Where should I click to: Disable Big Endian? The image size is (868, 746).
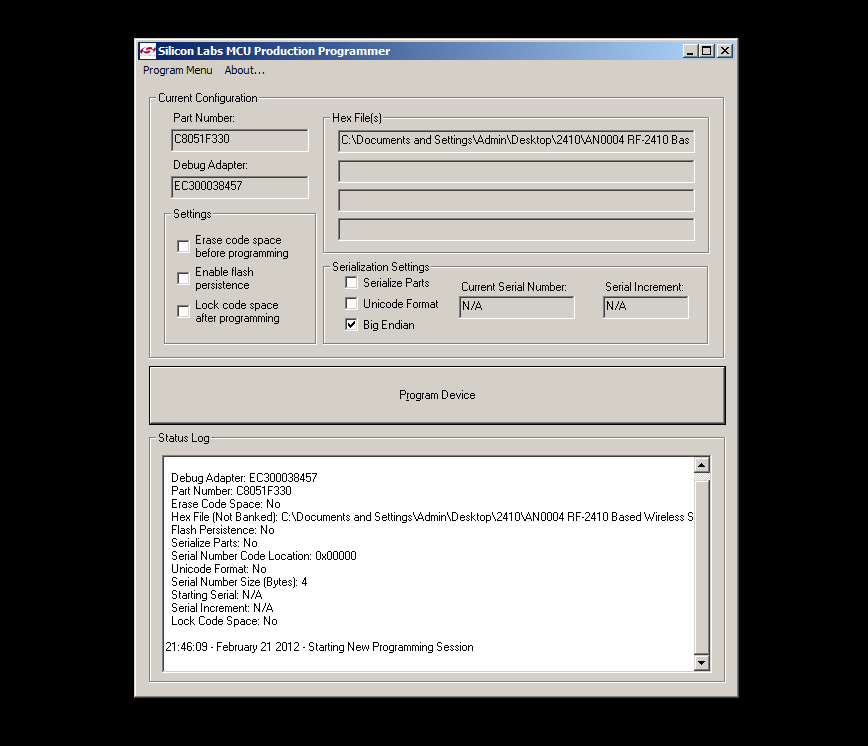pyautogui.click(x=351, y=323)
